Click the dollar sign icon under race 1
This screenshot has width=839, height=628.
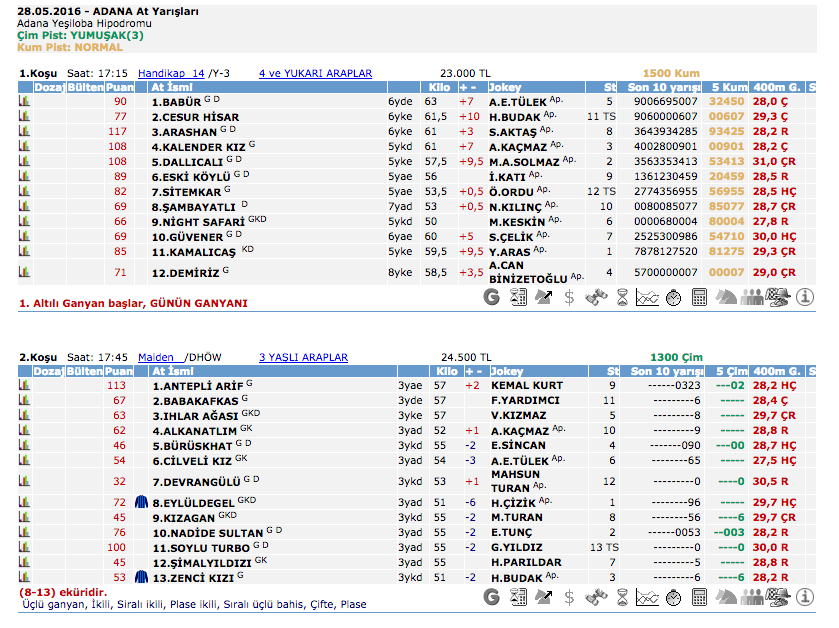pos(569,297)
